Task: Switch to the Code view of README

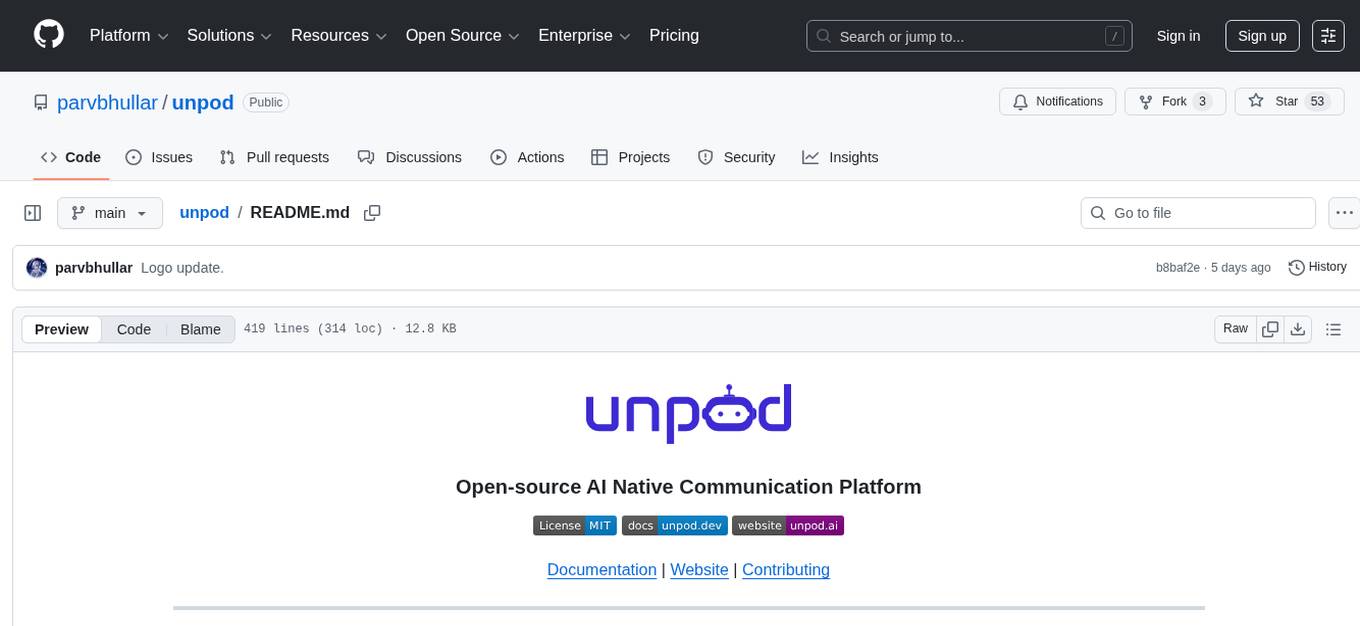Action: [133, 329]
